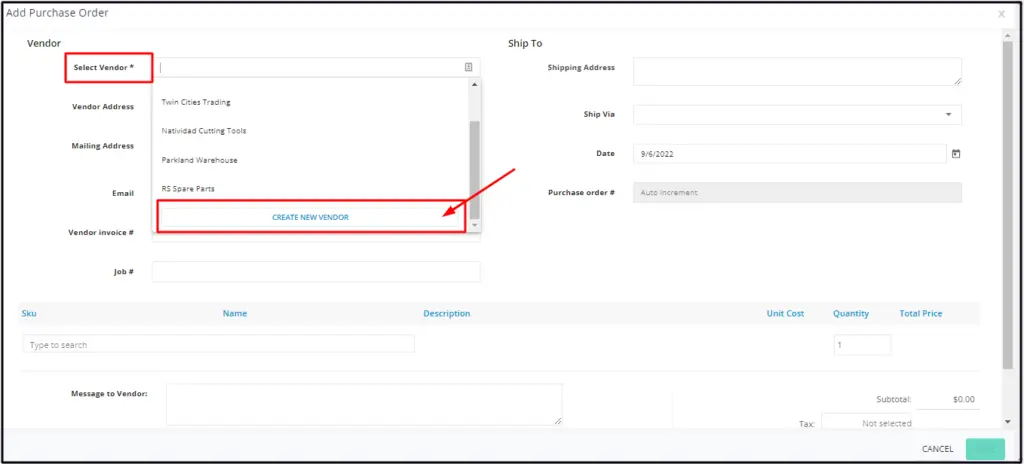Click the Purchase order # Auto Increment field
Screen dimensions: 1024x464
pos(797,193)
